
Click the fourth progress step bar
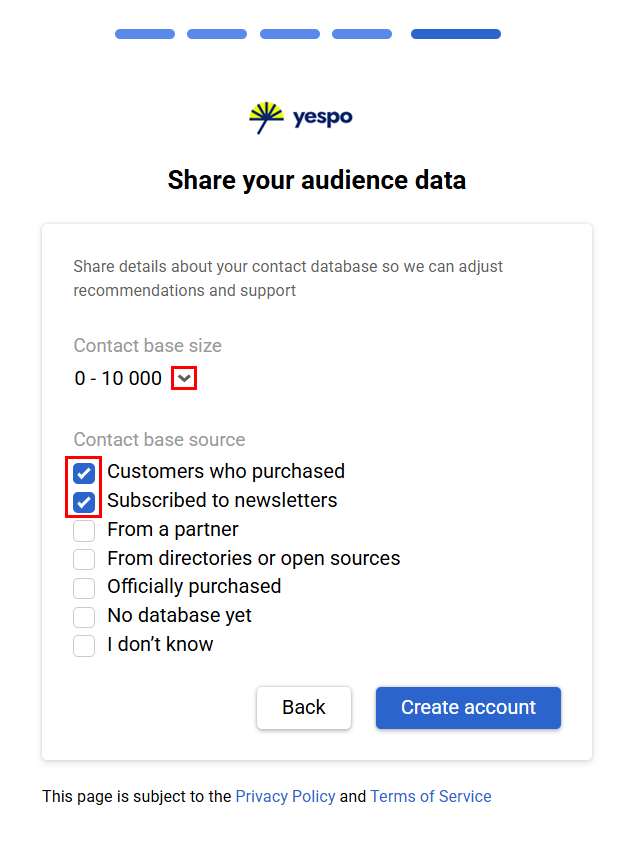point(362,34)
